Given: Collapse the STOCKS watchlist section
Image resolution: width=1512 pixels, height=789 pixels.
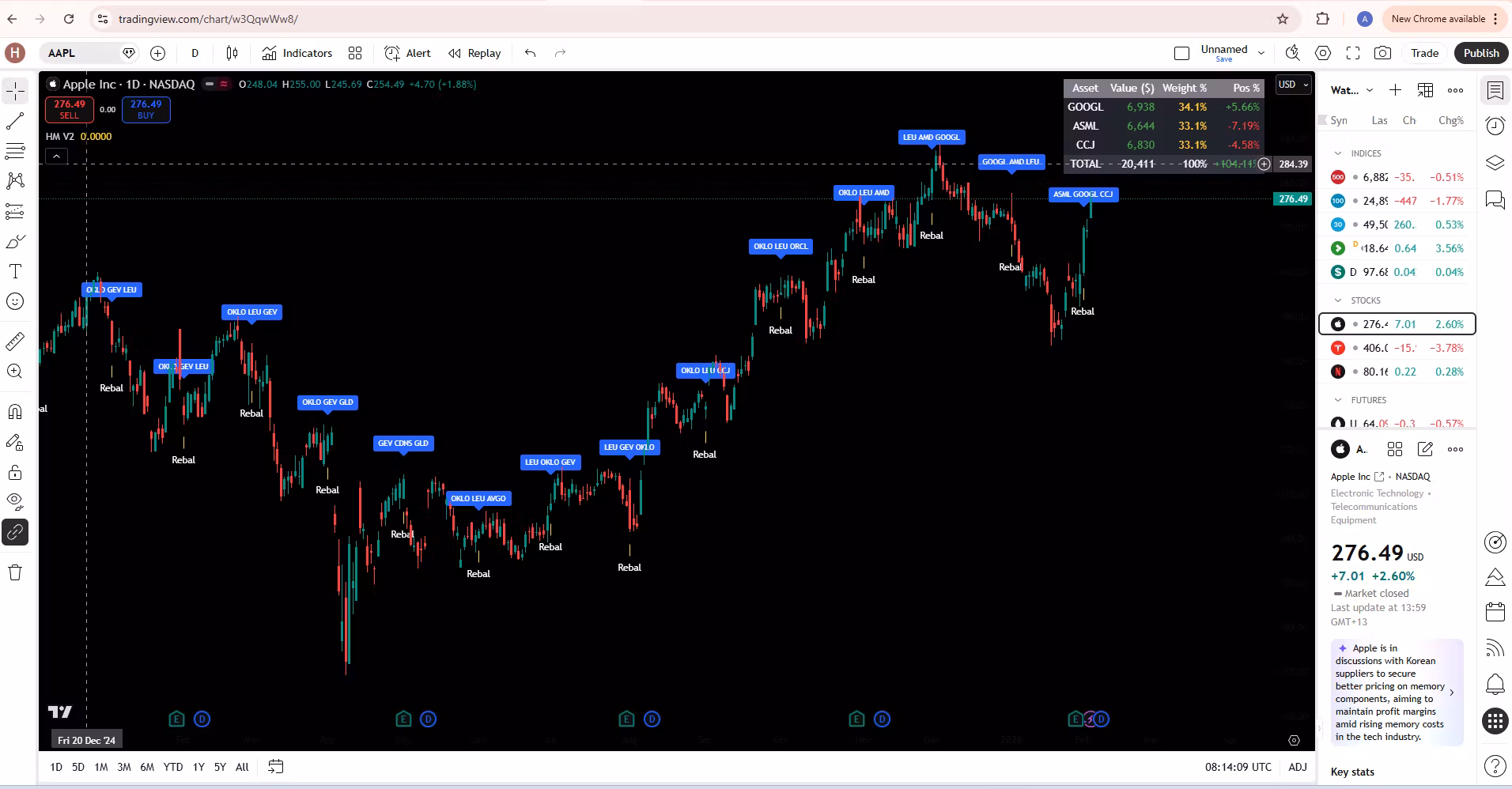Looking at the screenshot, I should (1338, 300).
